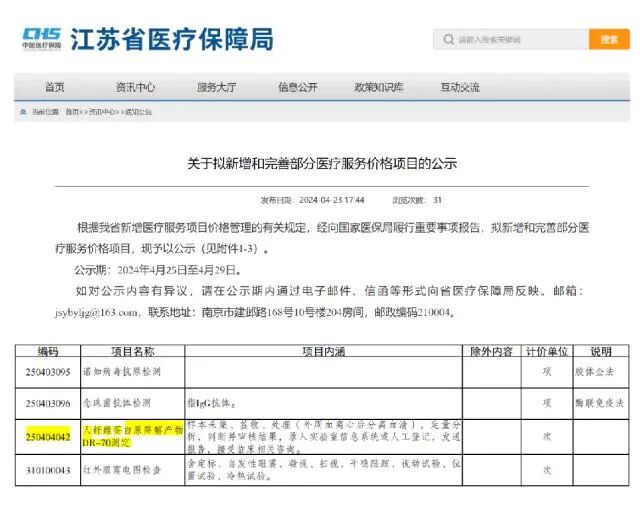
Task: Click the 说明 column header
Action: click(601, 351)
